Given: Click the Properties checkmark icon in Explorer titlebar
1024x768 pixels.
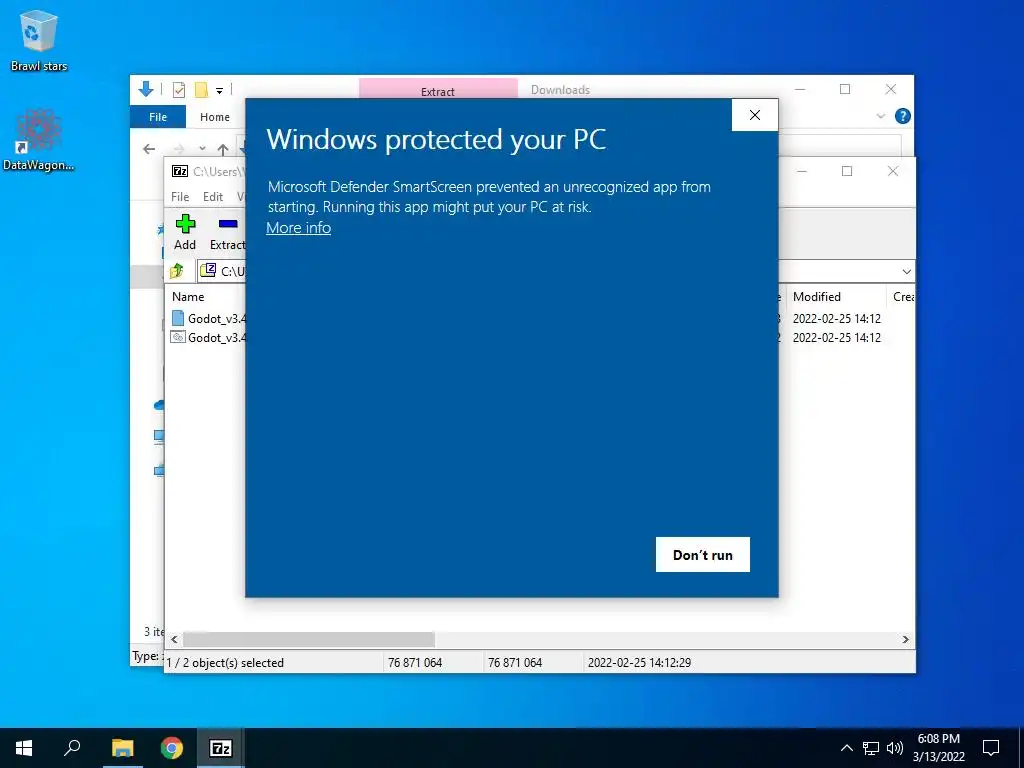Looking at the screenshot, I should (178, 89).
